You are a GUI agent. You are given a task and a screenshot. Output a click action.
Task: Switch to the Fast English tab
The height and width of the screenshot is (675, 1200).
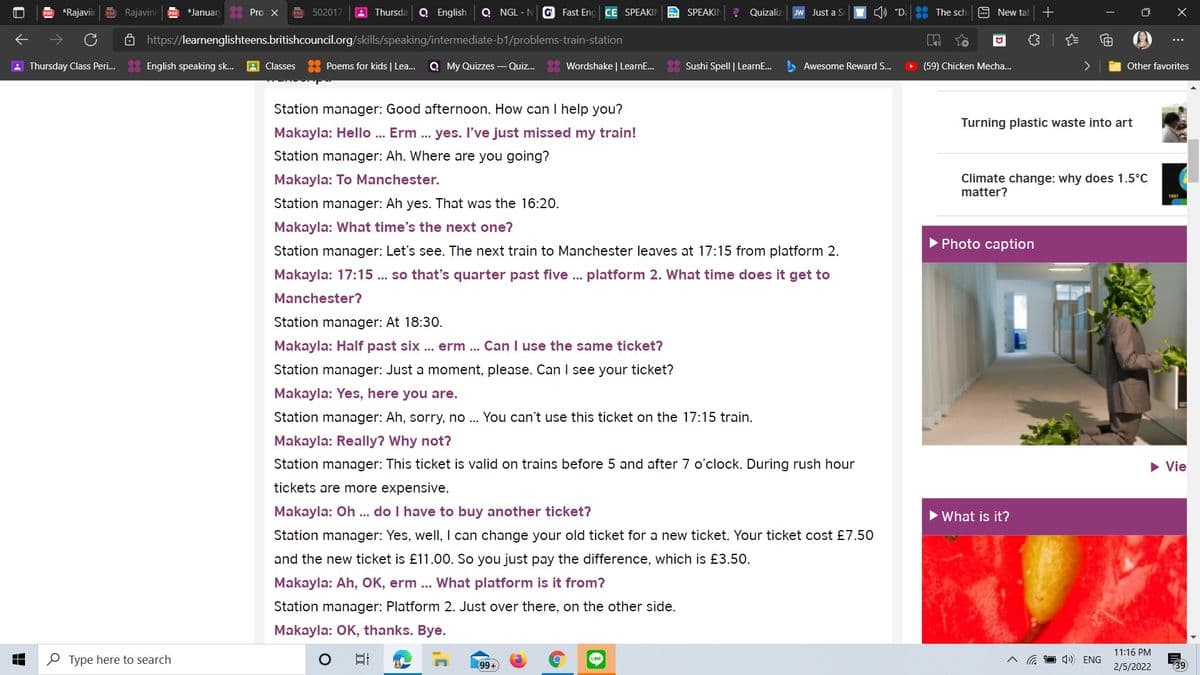click(x=570, y=12)
